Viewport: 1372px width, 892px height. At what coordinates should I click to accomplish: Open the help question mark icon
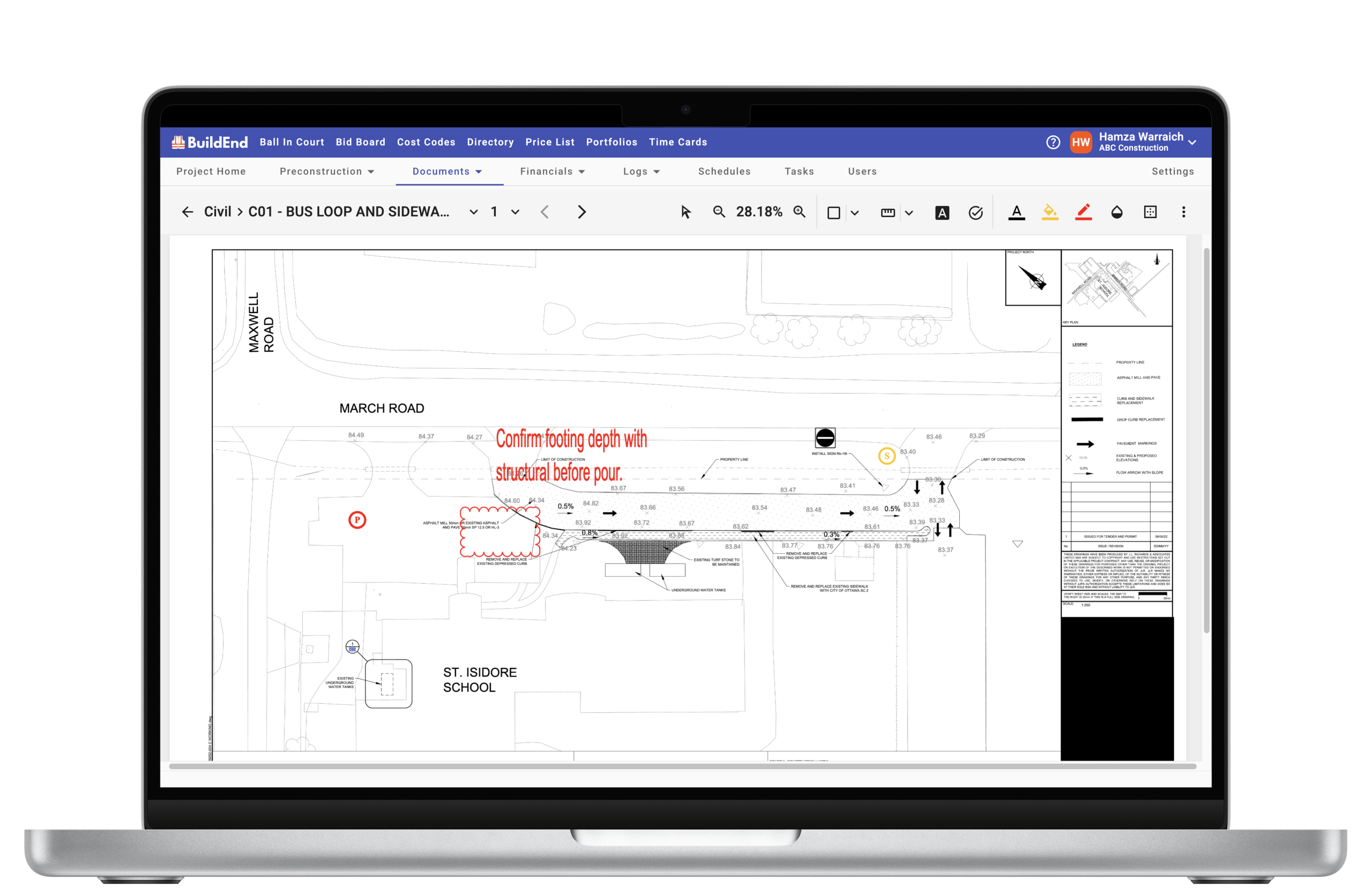(x=1053, y=142)
